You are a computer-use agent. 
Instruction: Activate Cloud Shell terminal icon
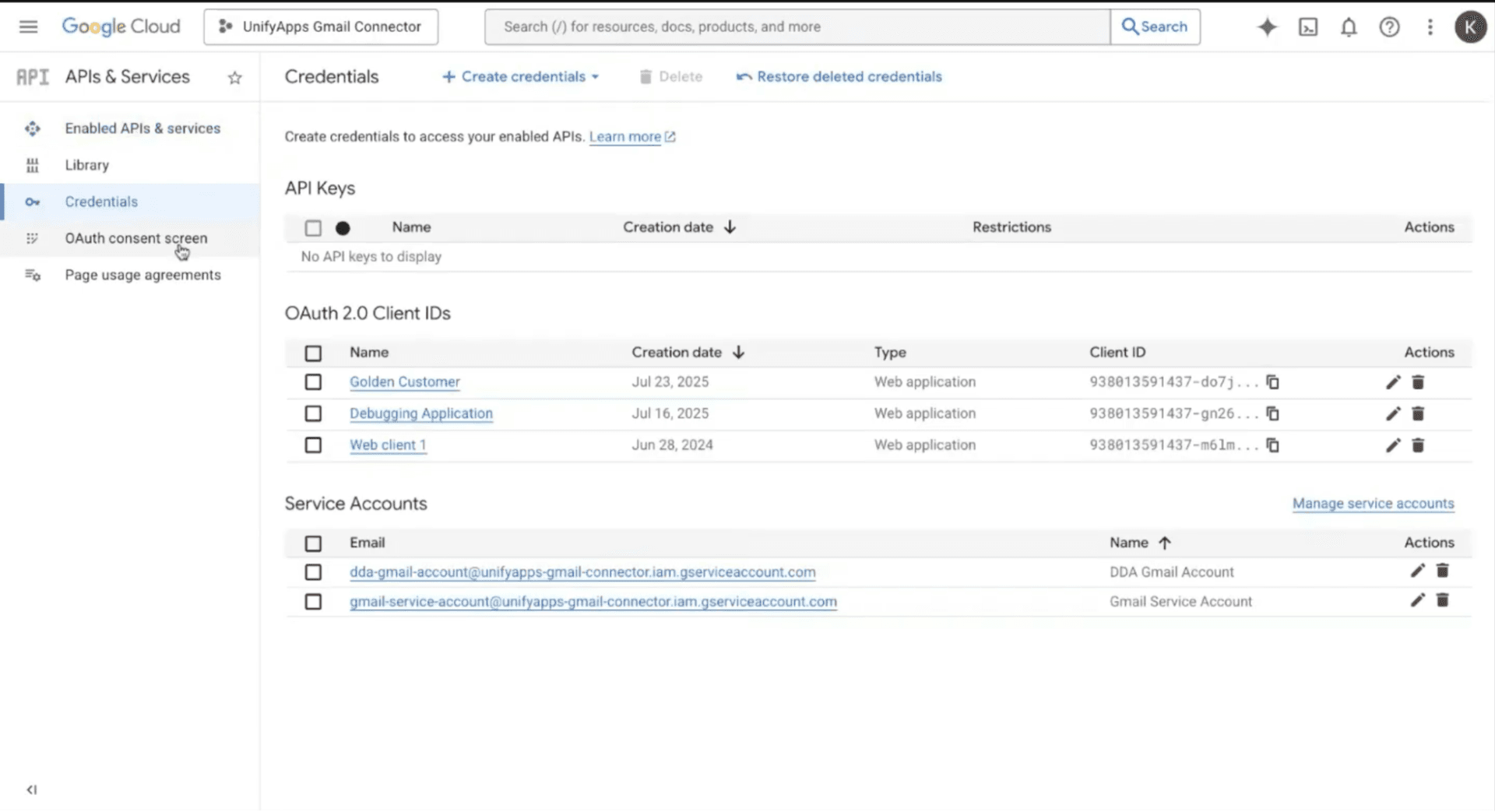tap(1308, 27)
